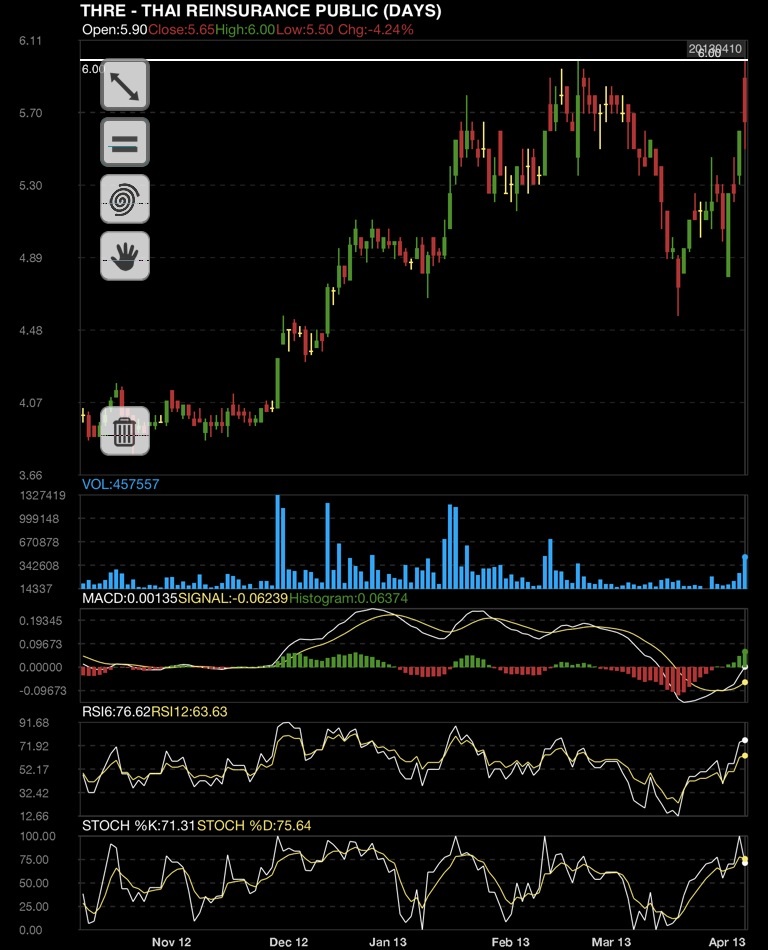Click the Apr 13 axis label
The width and height of the screenshot is (768, 950).
727,942
